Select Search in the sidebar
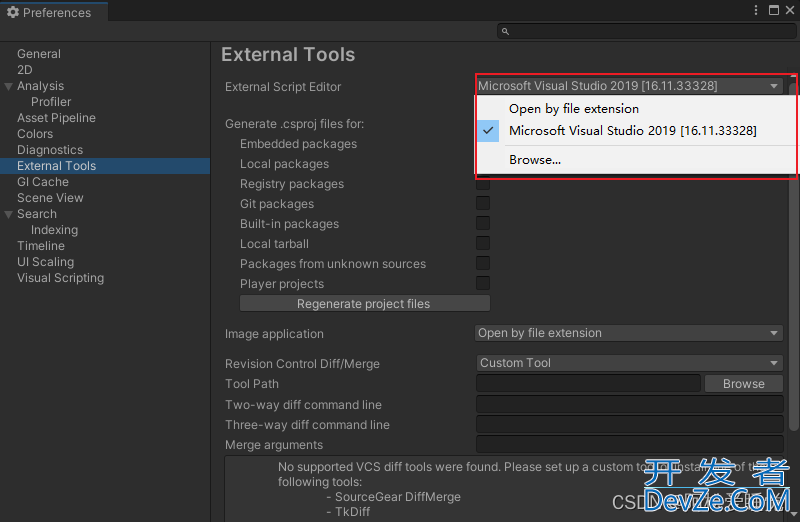The height and width of the screenshot is (522, 800). [x=37, y=214]
